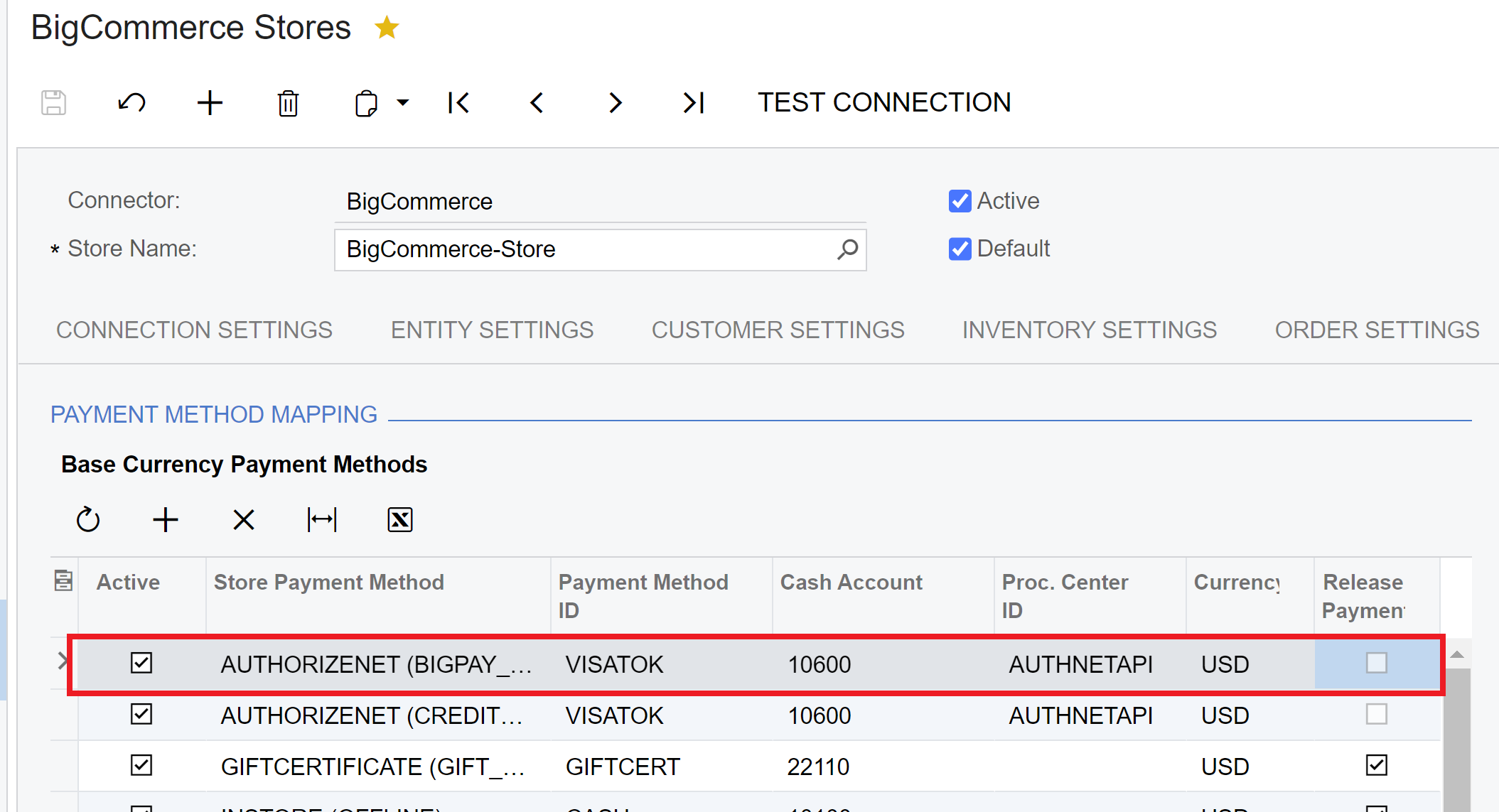This screenshot has height=812, width=1499.
Task: Select the AUTHORIZENET (CREDIT… cell
Action: click(378, 715)
